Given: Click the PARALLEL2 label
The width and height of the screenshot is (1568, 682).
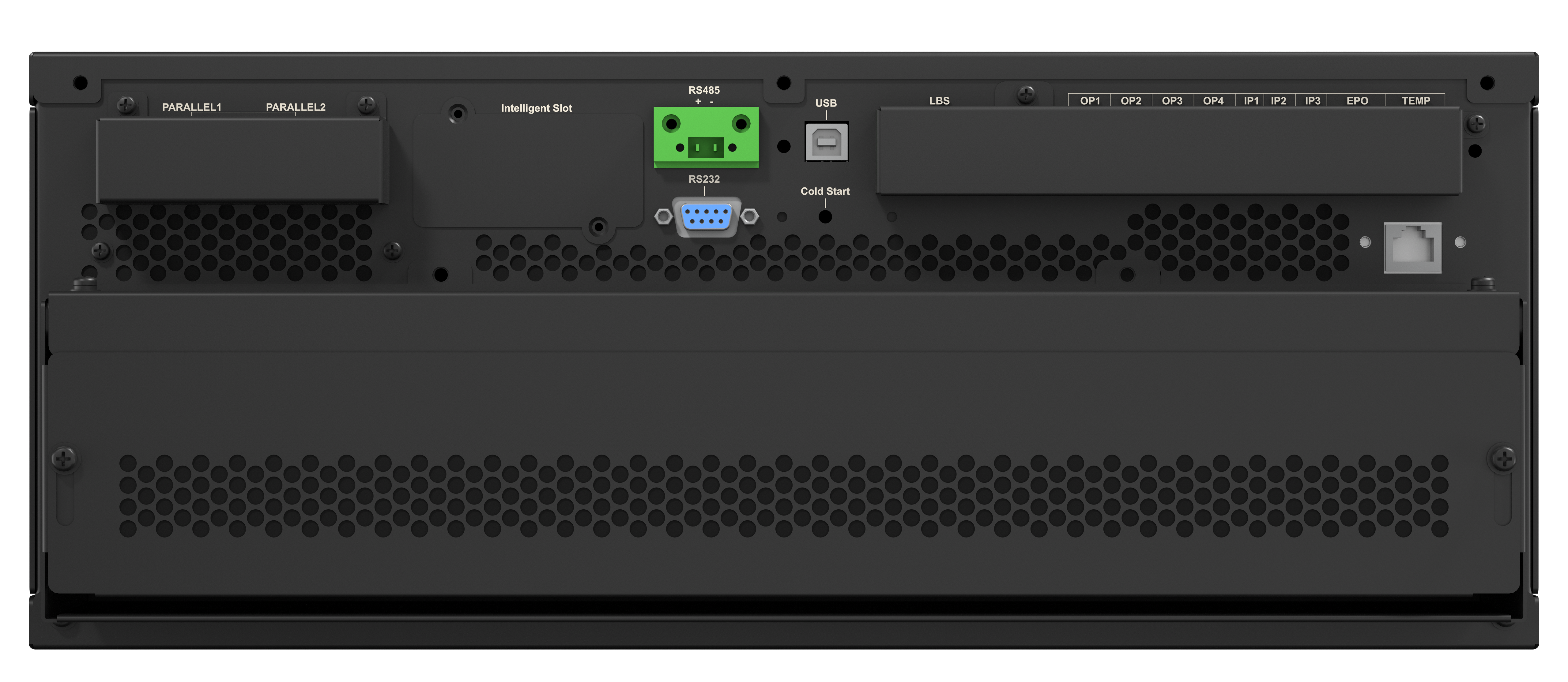Looking at the screenshot, I should [x=296, y=107].
